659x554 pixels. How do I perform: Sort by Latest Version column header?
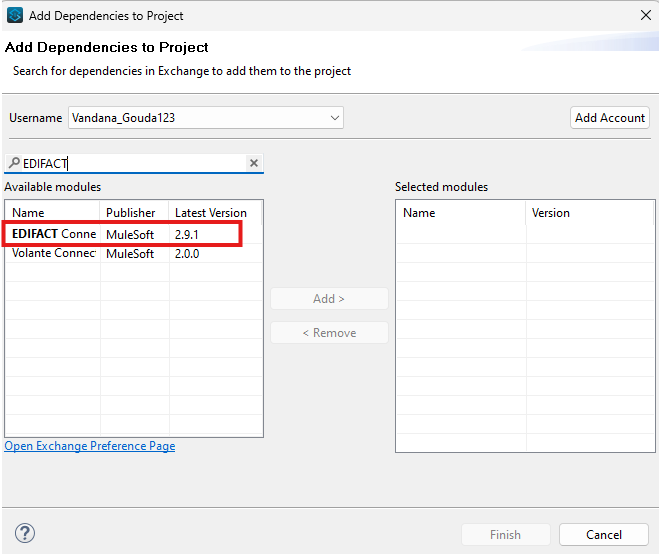coord(215,213)
